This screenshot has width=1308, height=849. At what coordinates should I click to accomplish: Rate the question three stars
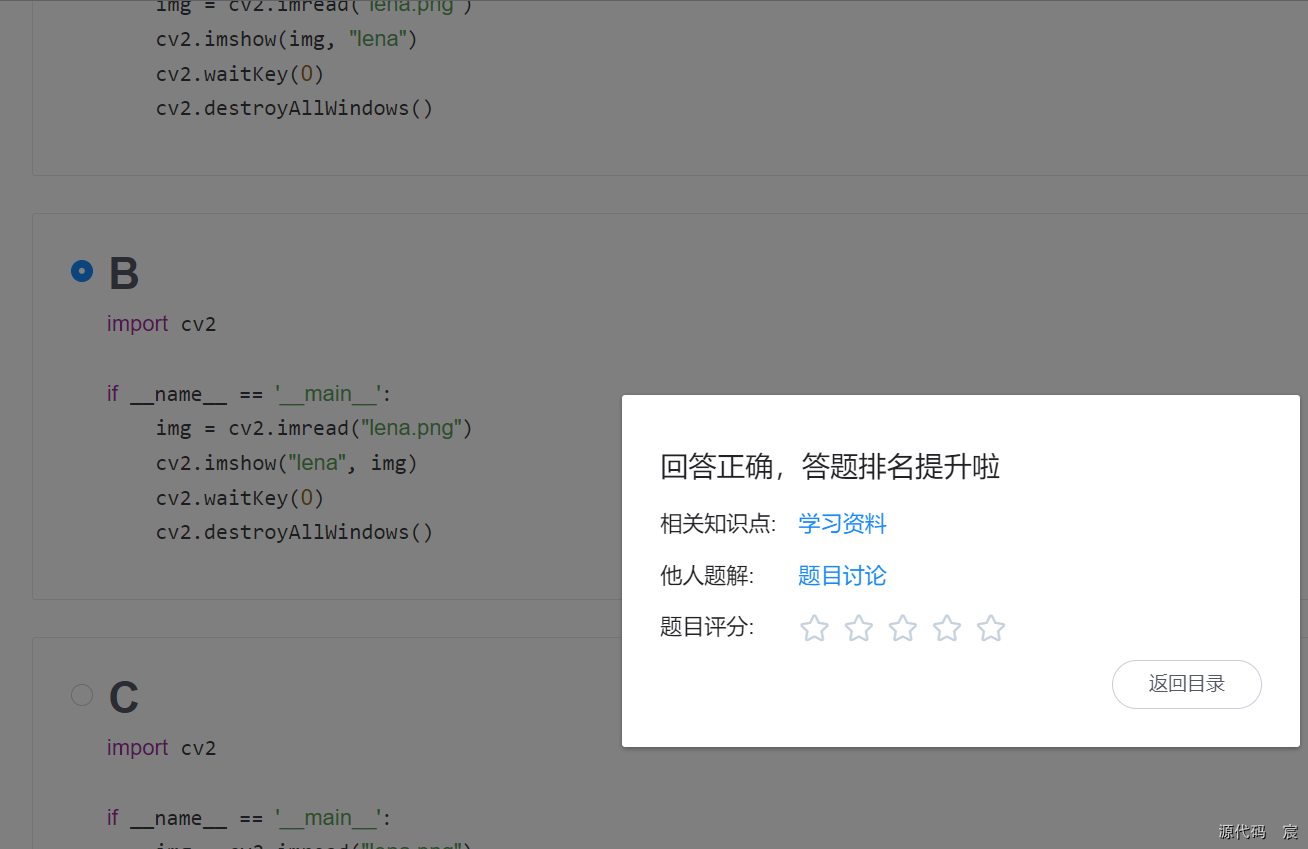click(x=903, y=628)
